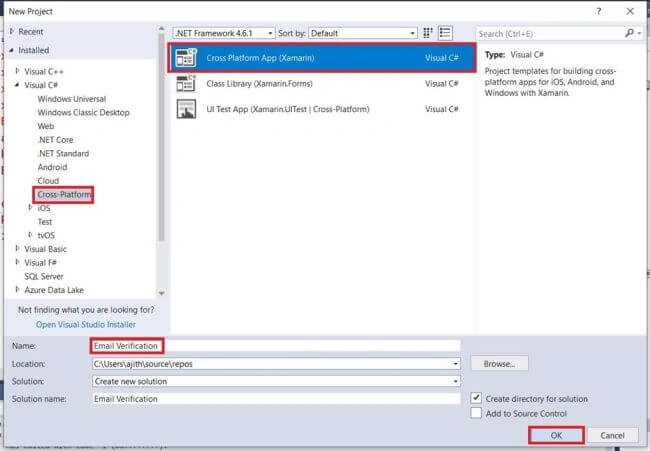Collapse the Installed node
650x451 pixels.
point(12,50)
